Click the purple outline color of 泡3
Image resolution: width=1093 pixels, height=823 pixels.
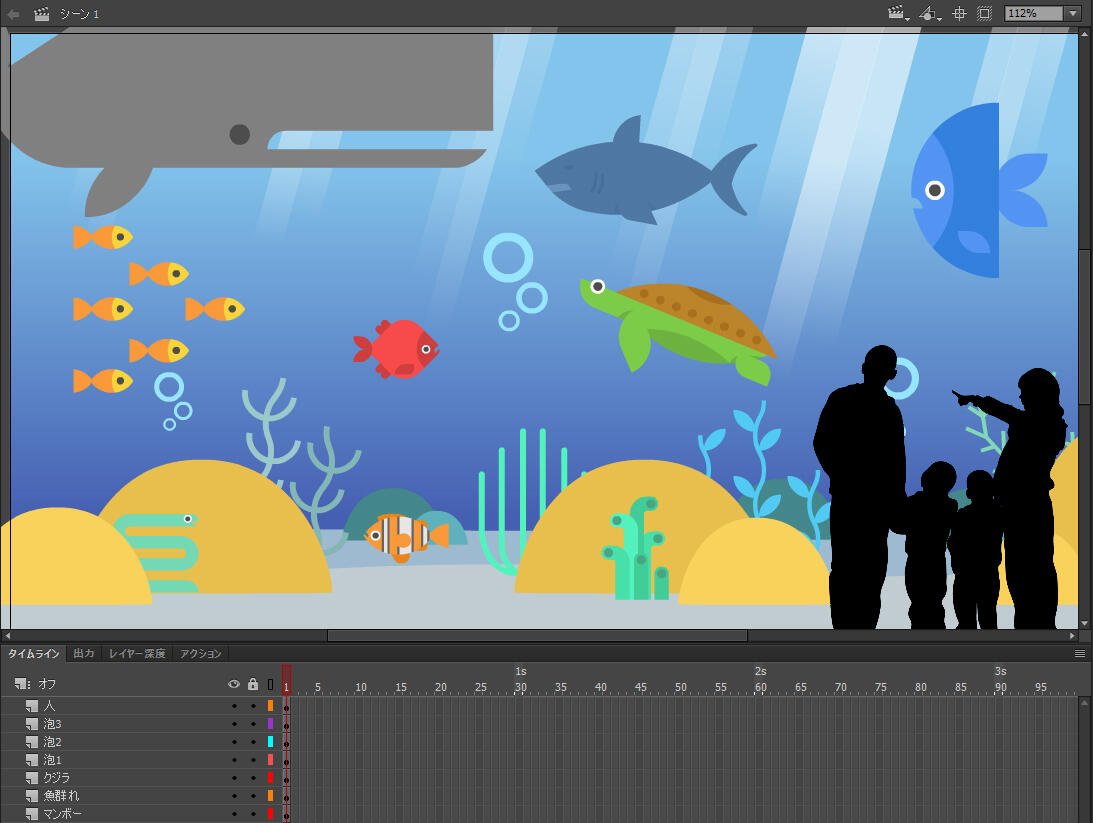(270, 724)
